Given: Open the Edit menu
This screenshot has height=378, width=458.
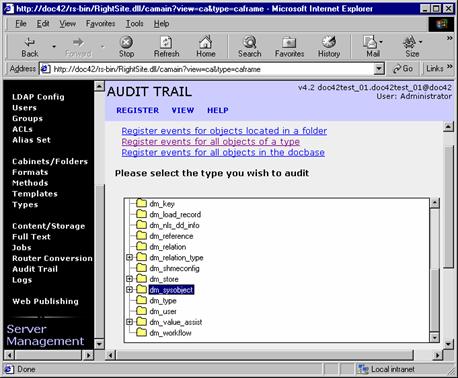Looking at the screenshot, I should click(x=43, y=24).
